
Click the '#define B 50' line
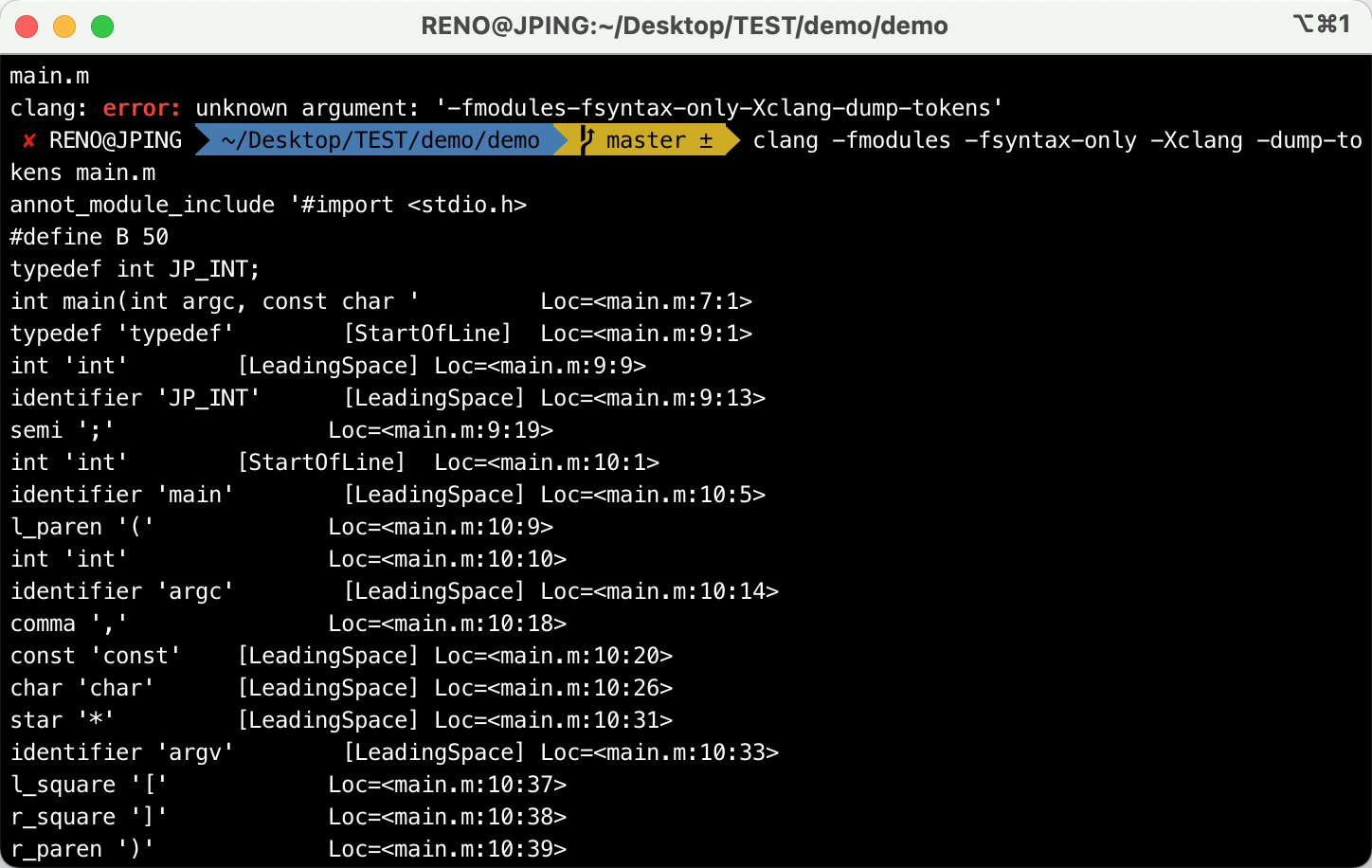(89, 237)
